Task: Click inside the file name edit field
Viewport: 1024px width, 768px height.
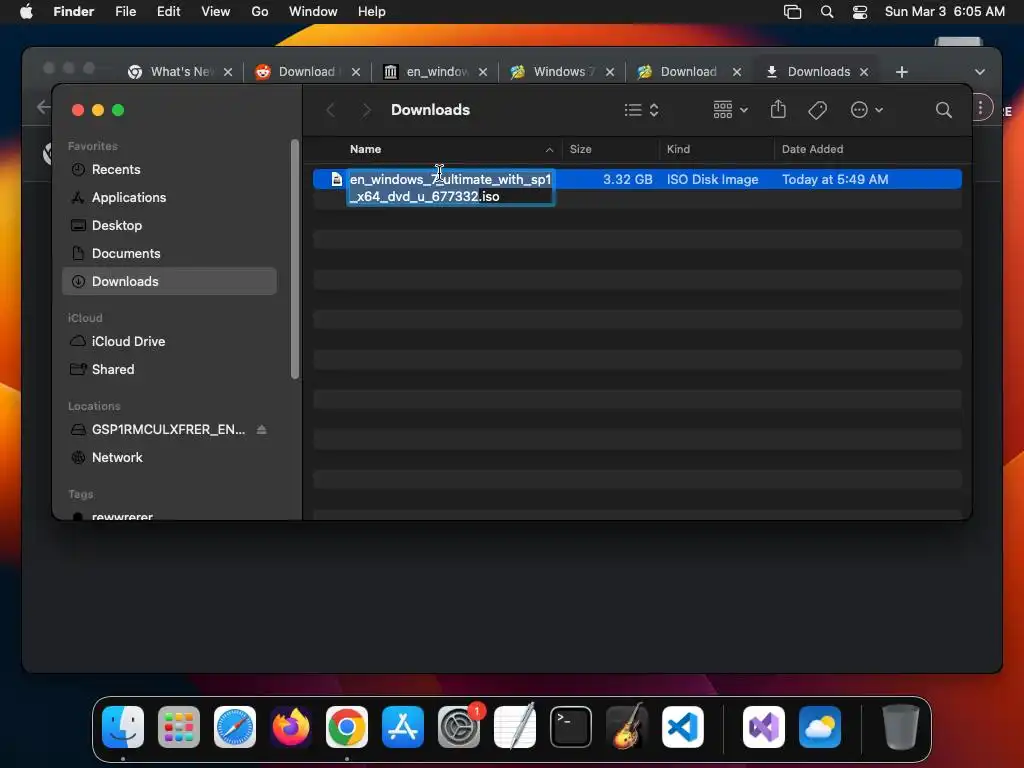Action: [x=451, y=188]
